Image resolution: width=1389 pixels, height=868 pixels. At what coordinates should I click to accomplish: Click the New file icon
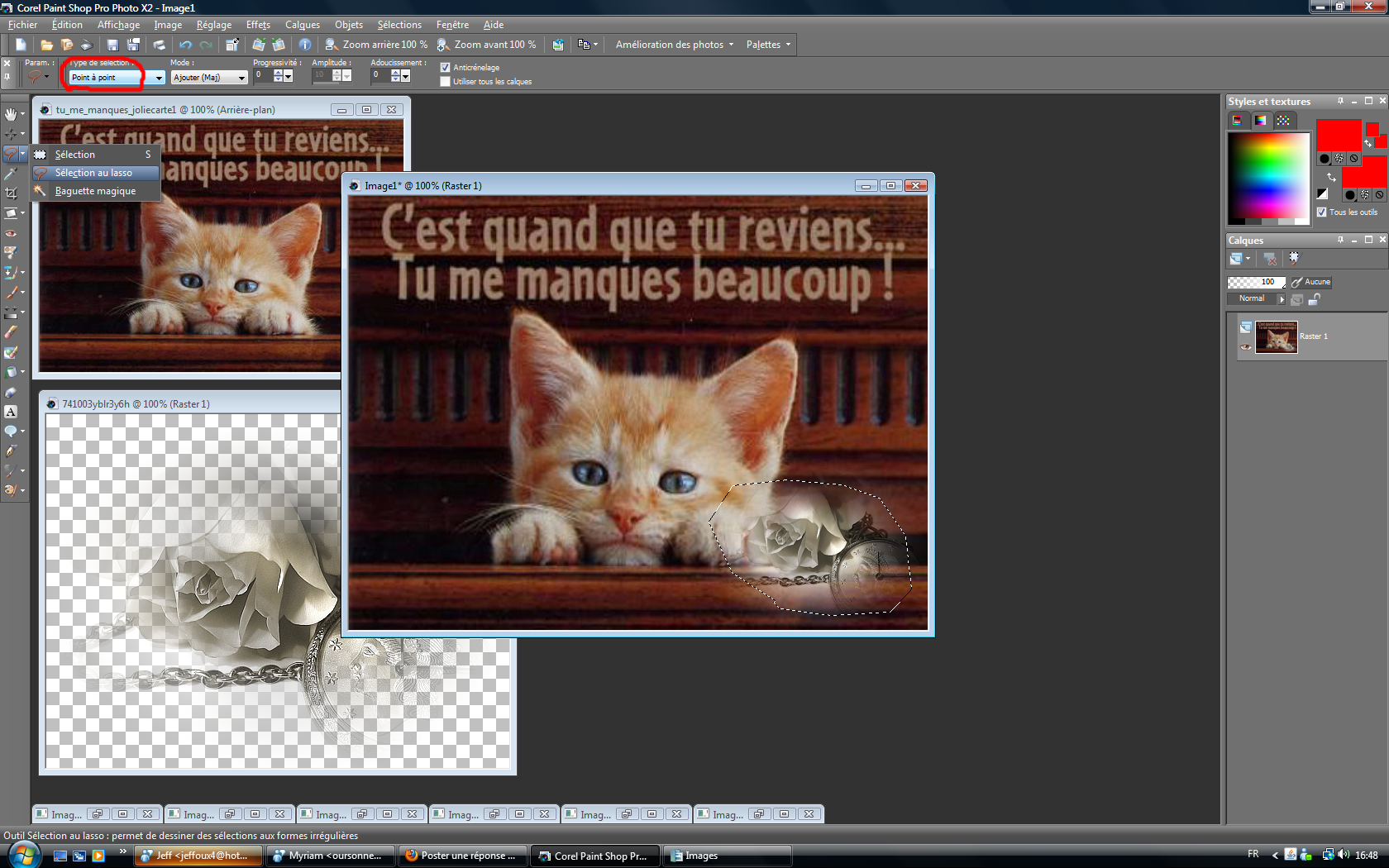coord(21,45)
